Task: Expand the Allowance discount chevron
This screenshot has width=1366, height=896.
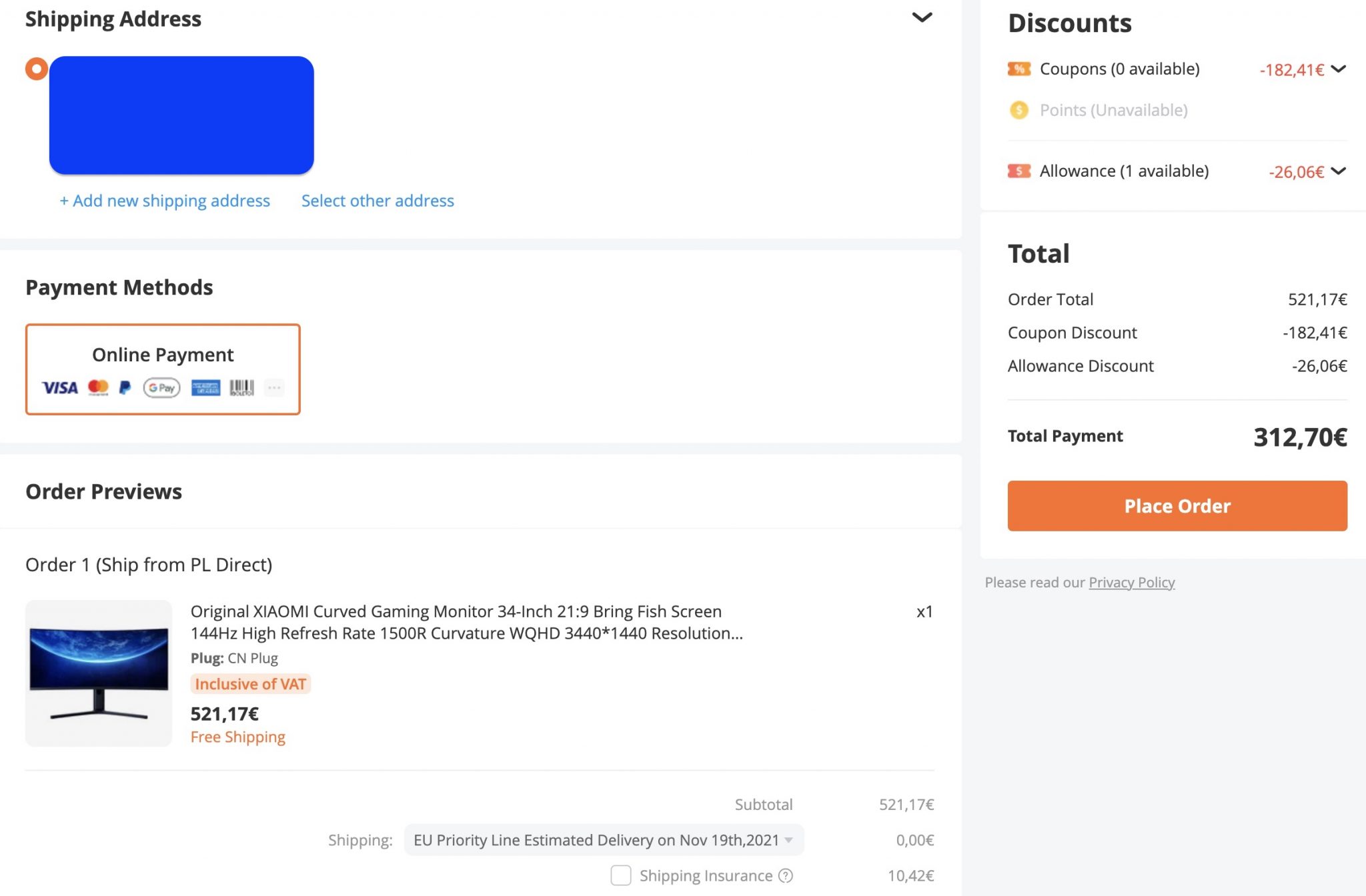Action: [x=1338, y=171]
